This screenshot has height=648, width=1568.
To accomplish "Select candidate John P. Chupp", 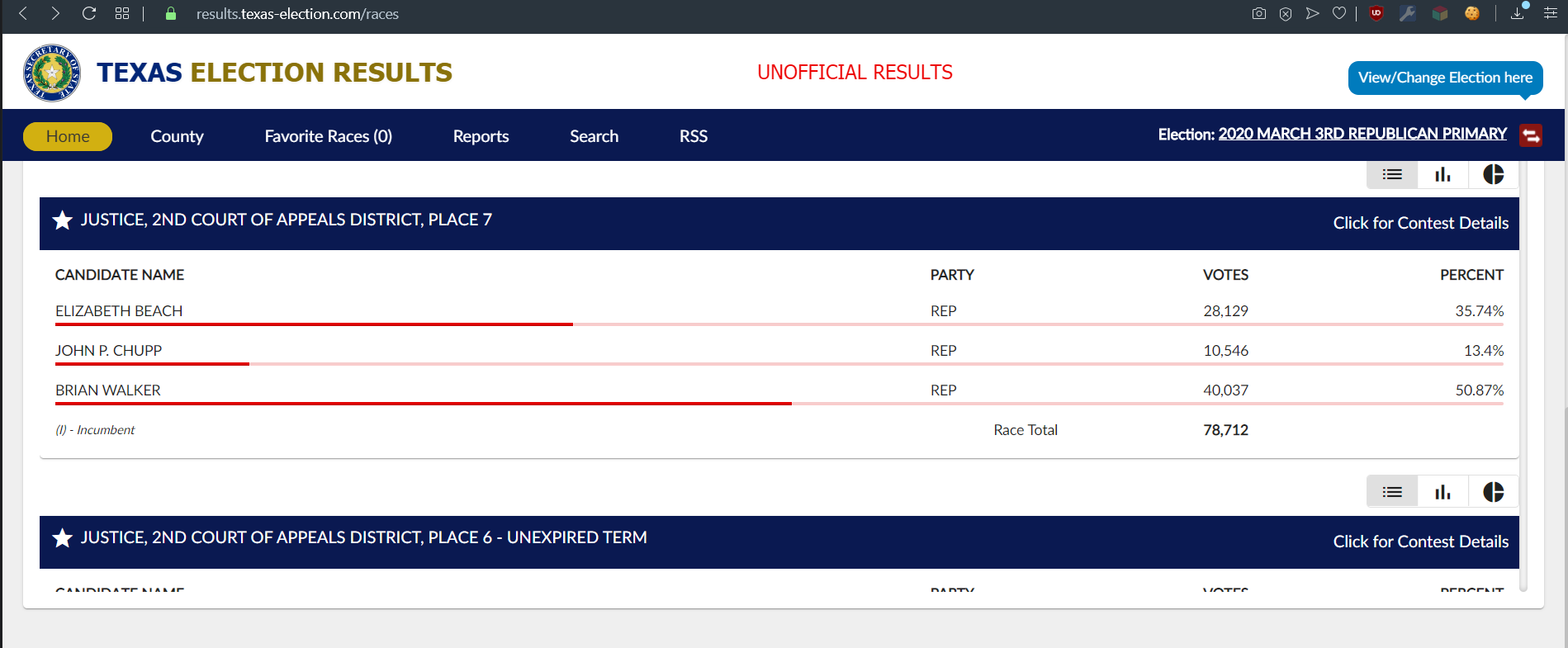I will tap(108, 351).
